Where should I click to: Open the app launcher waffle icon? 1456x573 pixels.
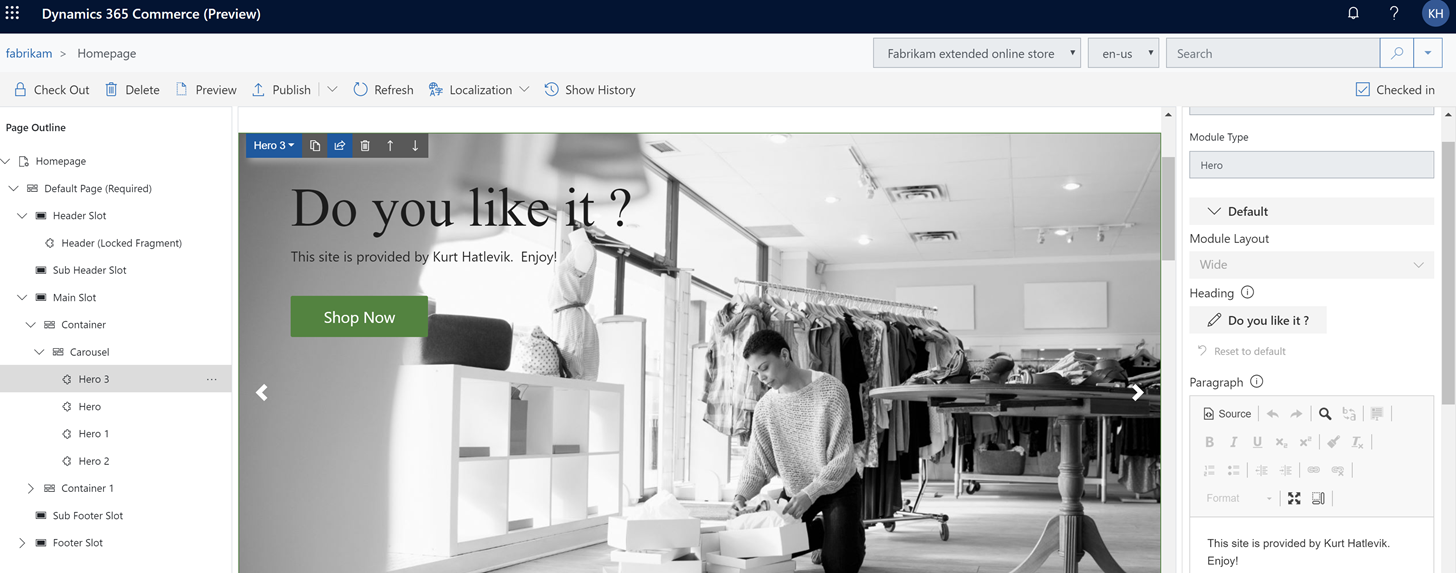[13, 14]
